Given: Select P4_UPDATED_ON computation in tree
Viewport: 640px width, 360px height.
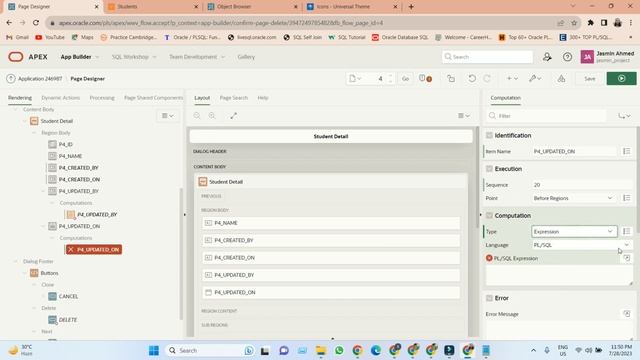Looking at the screenshot, I should click(x=94, y=249).
